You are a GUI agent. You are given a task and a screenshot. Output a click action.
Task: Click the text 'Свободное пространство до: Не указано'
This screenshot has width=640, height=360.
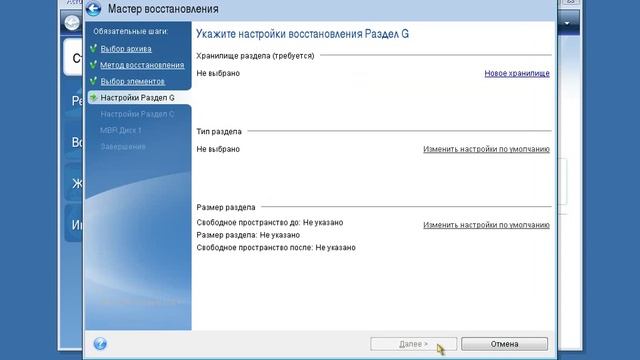tap(270, 222)
